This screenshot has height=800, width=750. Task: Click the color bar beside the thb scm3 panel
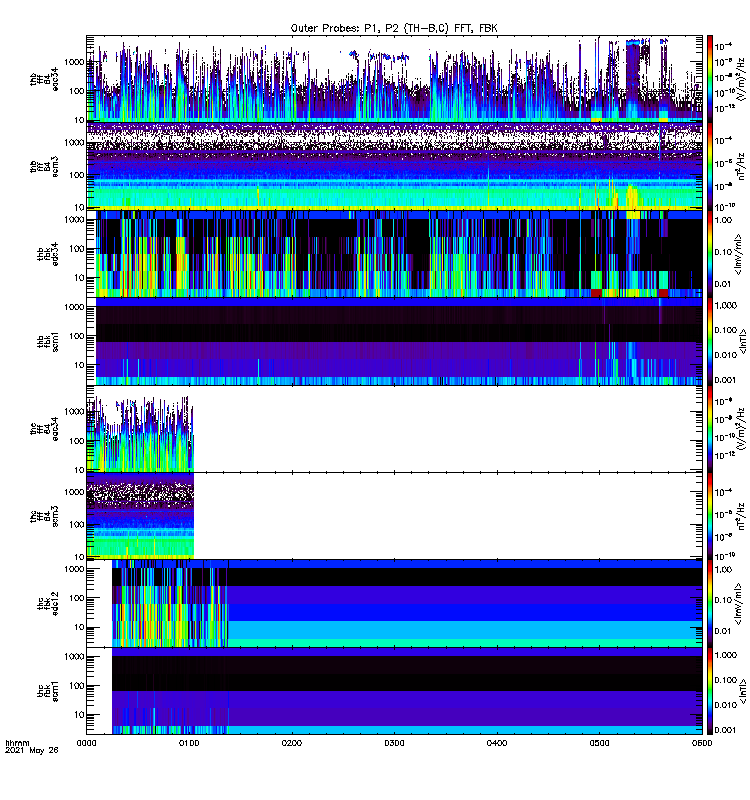[710, 166]
